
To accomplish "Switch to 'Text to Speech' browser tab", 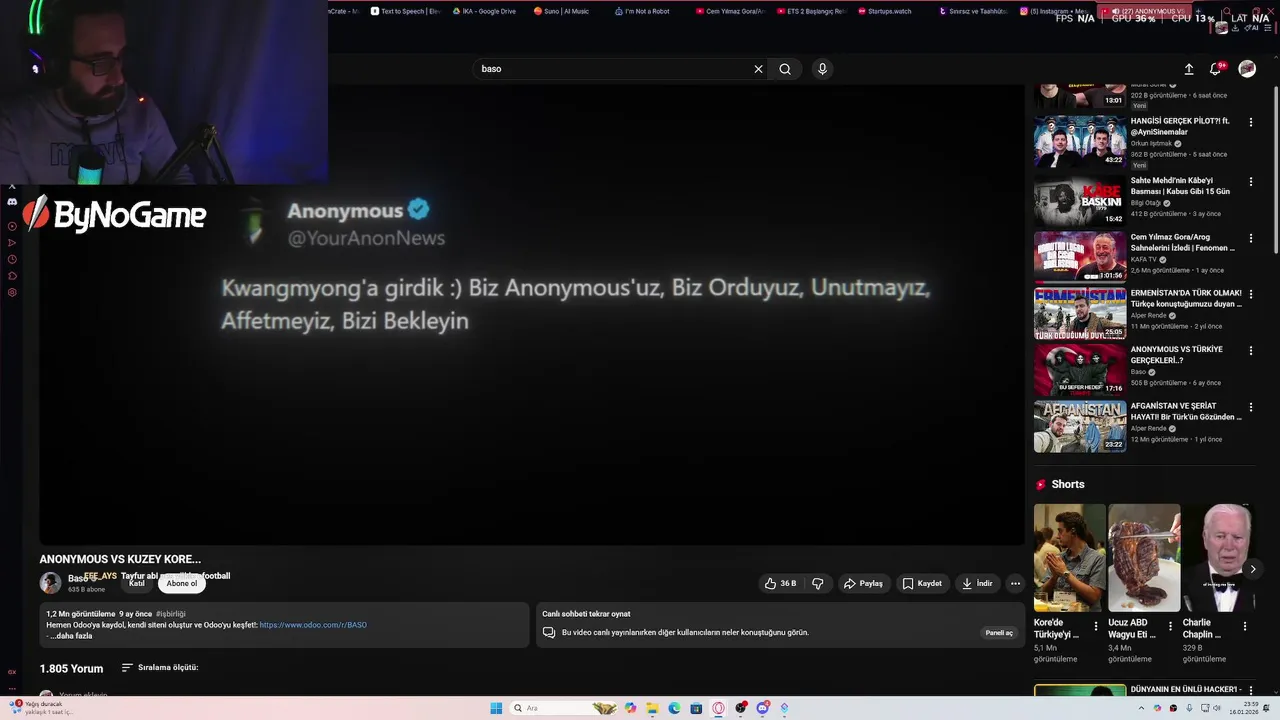I will 405,11.
